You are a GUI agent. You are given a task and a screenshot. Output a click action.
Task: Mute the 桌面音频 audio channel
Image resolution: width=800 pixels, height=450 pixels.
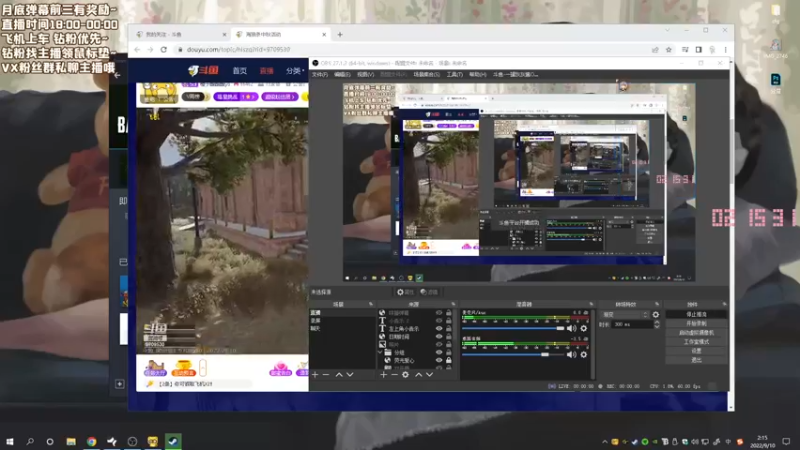click(x=571, y=355)
